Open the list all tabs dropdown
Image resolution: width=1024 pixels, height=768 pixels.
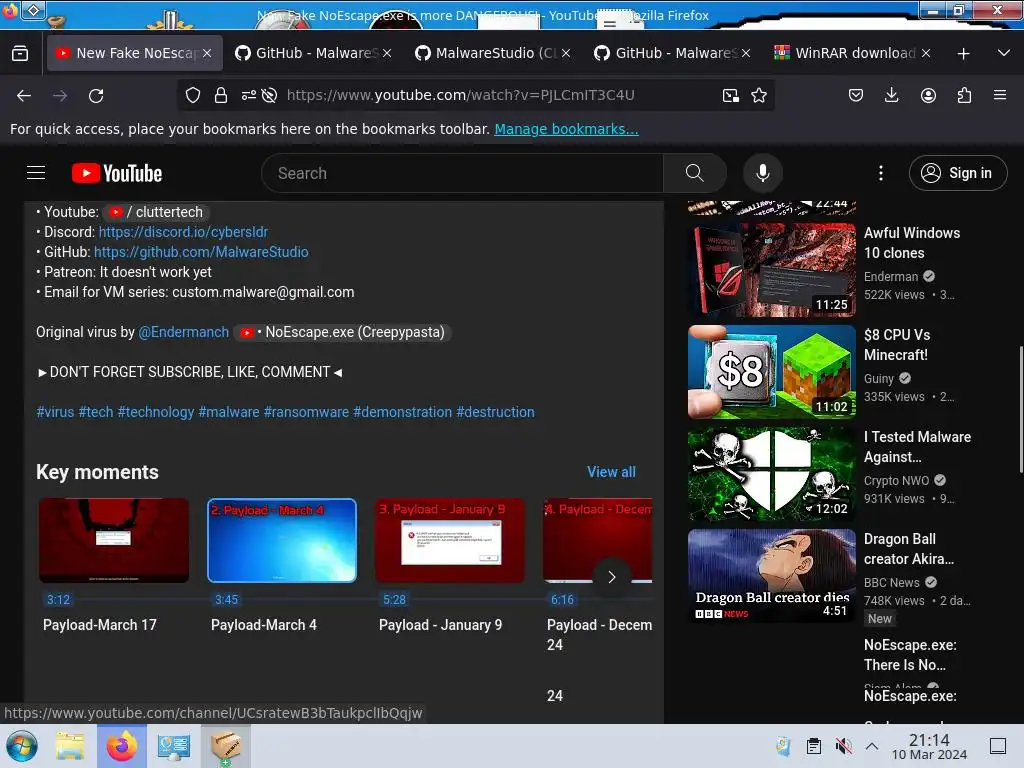(1004, 54)
